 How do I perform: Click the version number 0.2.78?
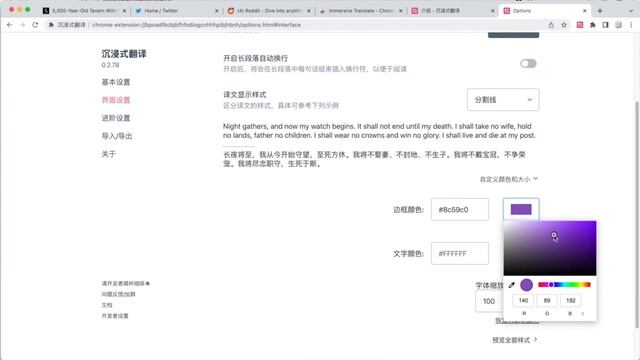tap(110, 65)
